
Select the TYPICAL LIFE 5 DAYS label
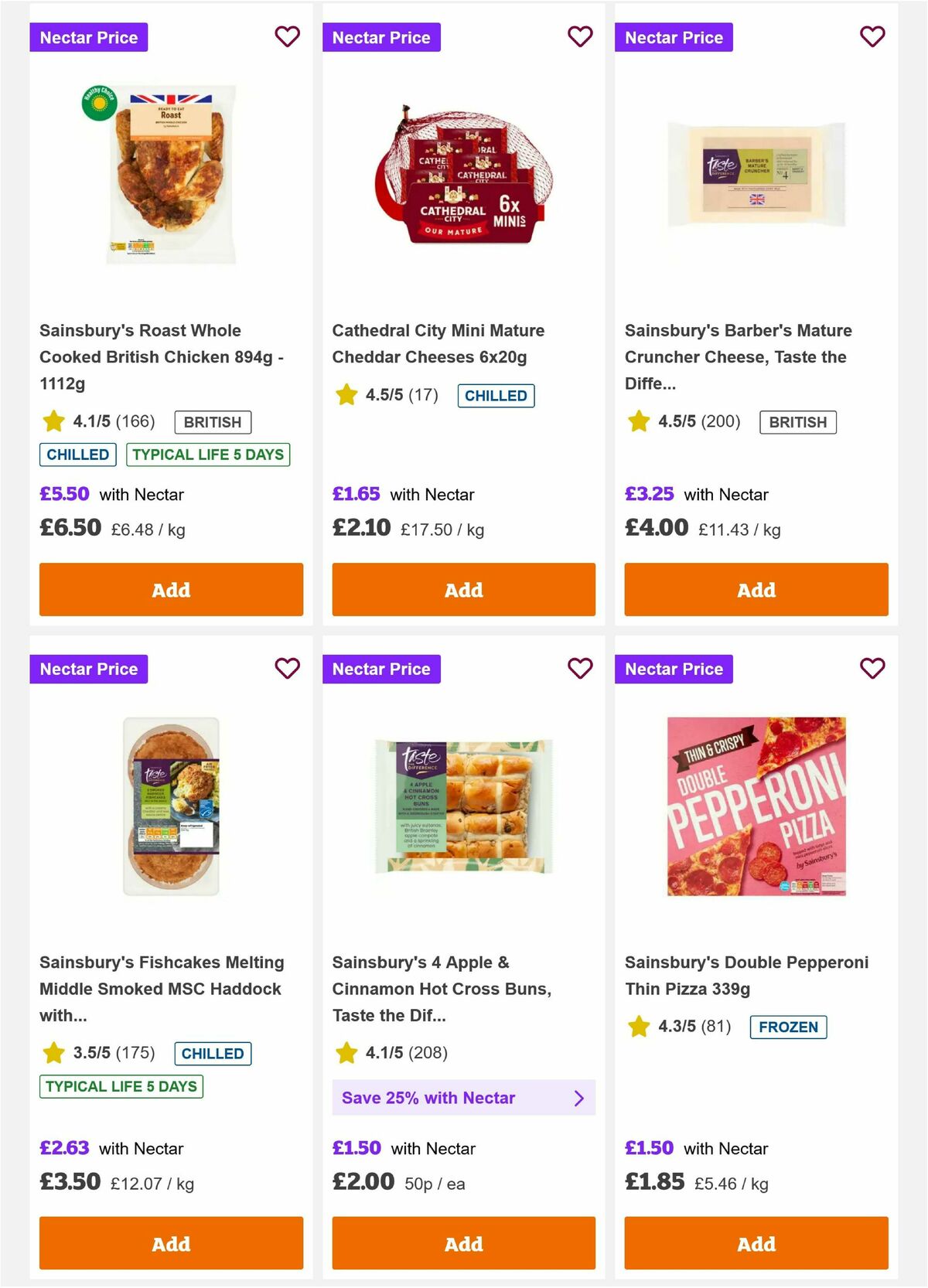207,455
